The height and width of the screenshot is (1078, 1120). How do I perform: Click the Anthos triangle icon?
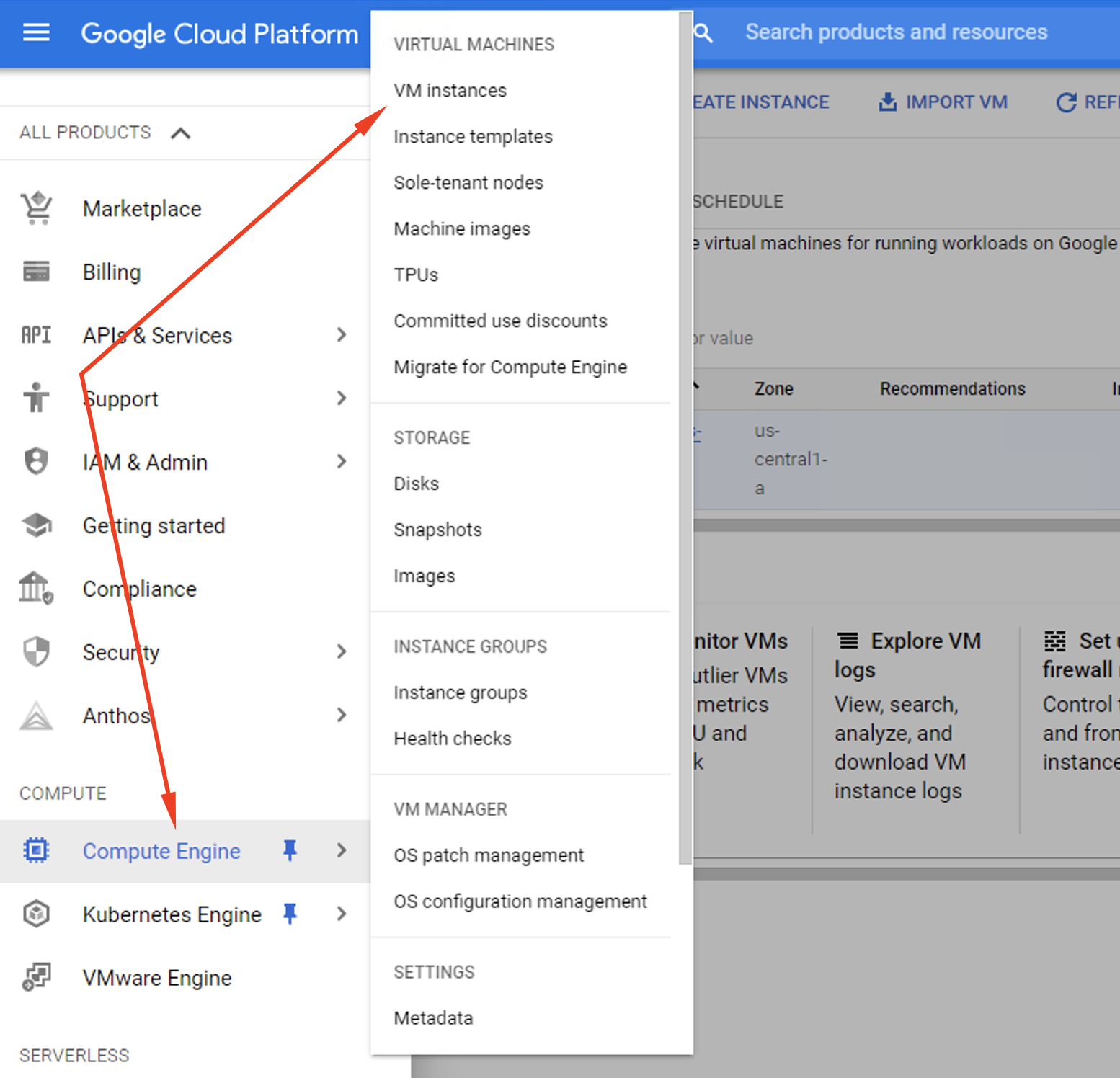(36, 716)
